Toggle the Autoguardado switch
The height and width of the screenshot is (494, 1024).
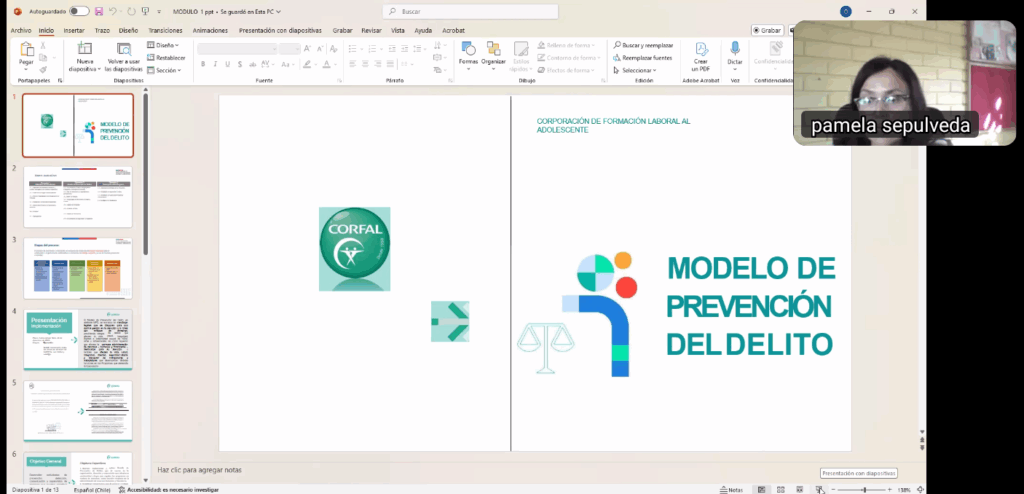79,11
